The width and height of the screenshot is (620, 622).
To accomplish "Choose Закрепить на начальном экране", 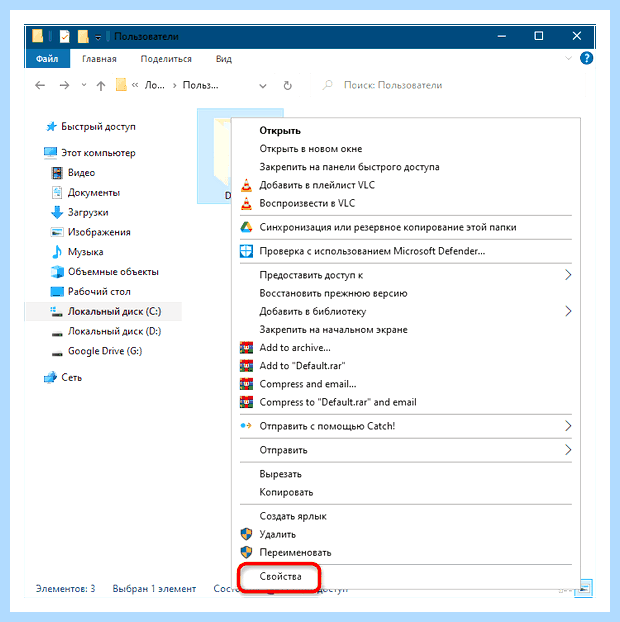I will pyautogui.click(x=406, y=330).
